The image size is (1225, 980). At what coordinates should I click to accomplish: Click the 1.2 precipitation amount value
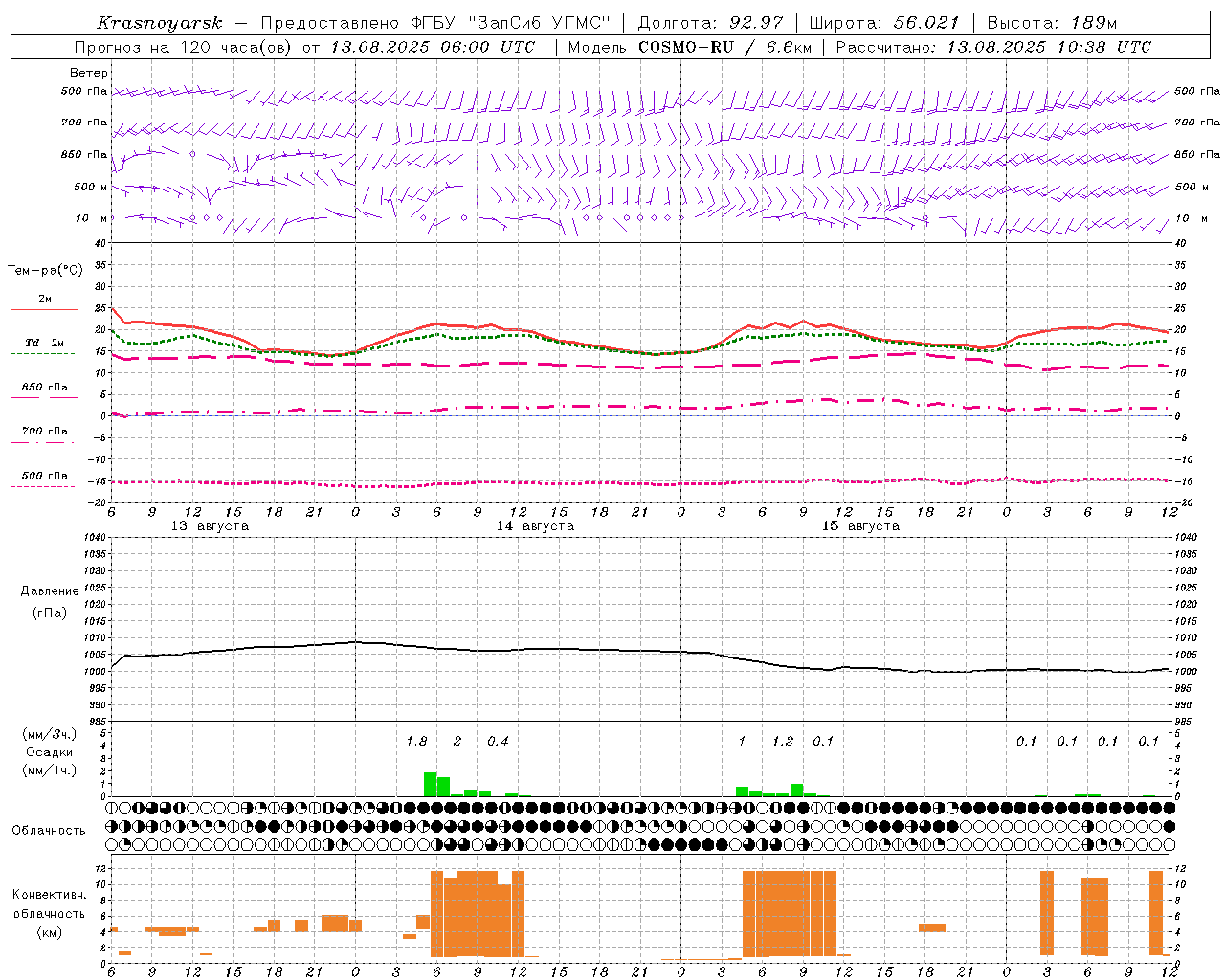[783, 742]
